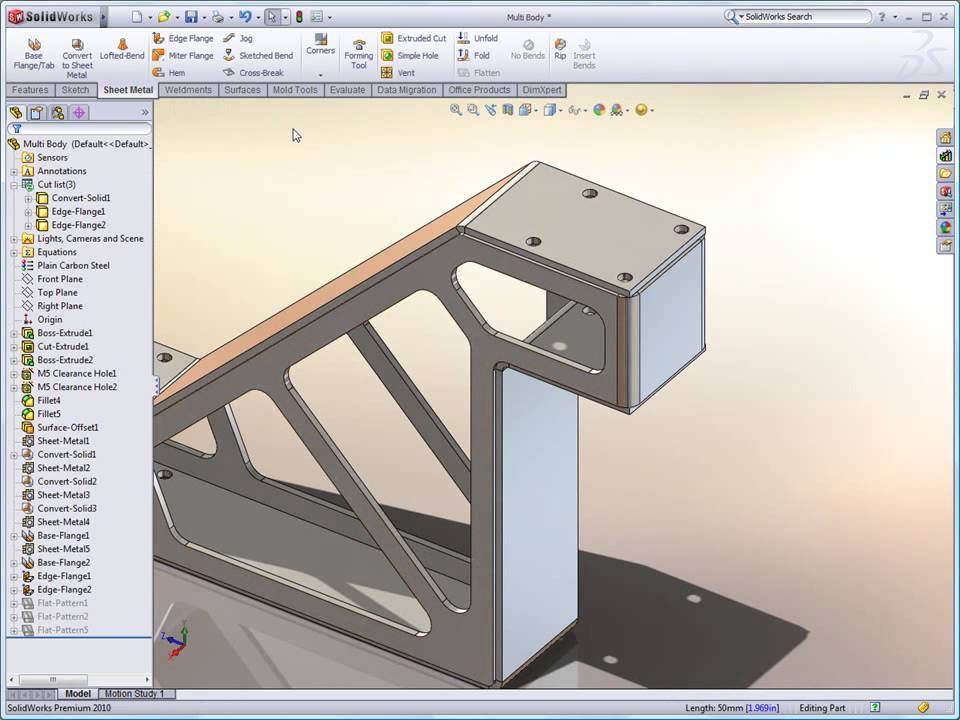Choose the Extruded Cut tool
Image resolution: width=960 pixels, height=720 pixels.
(413, 38)
